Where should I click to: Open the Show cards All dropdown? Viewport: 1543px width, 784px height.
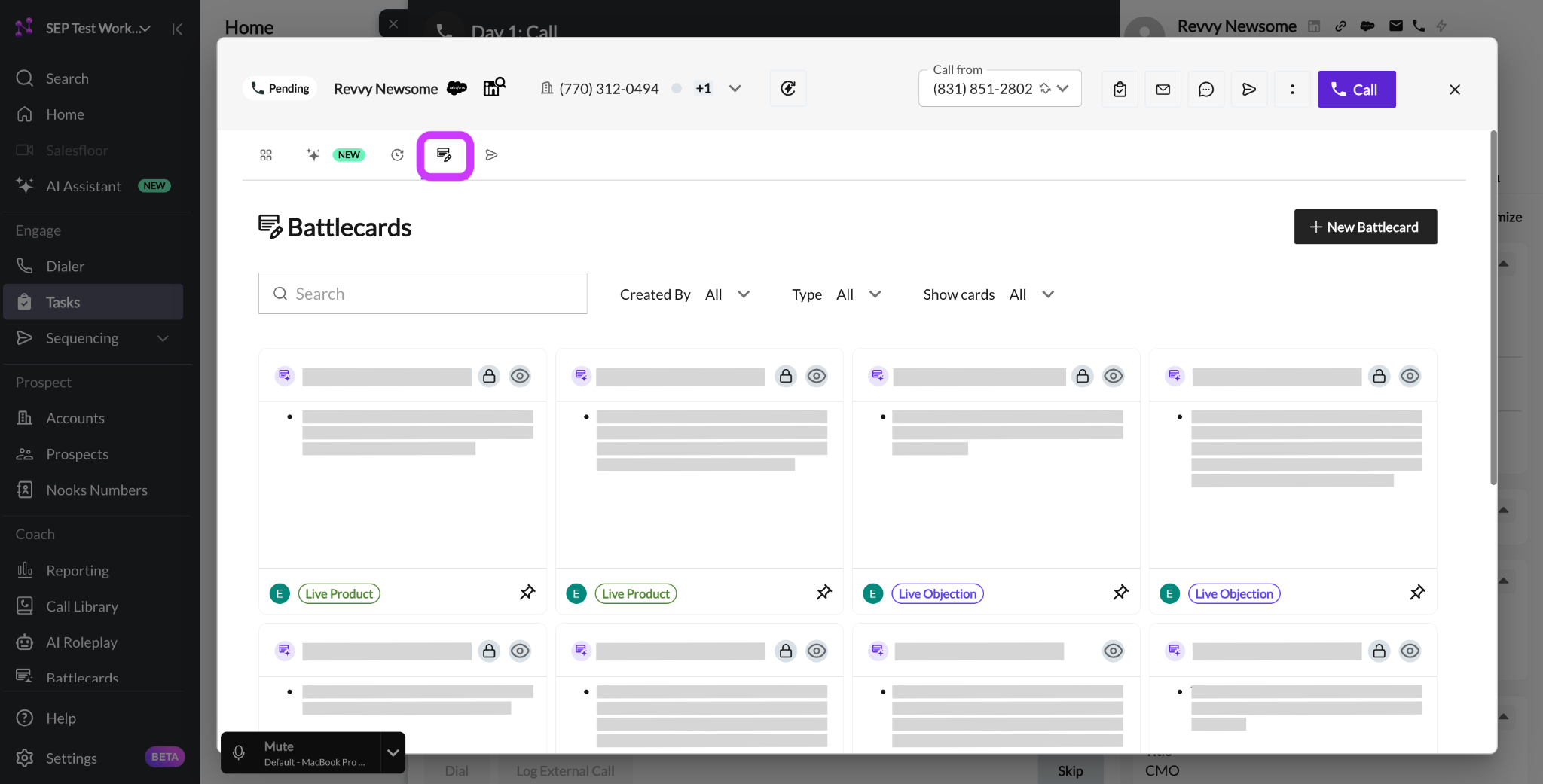989,294
